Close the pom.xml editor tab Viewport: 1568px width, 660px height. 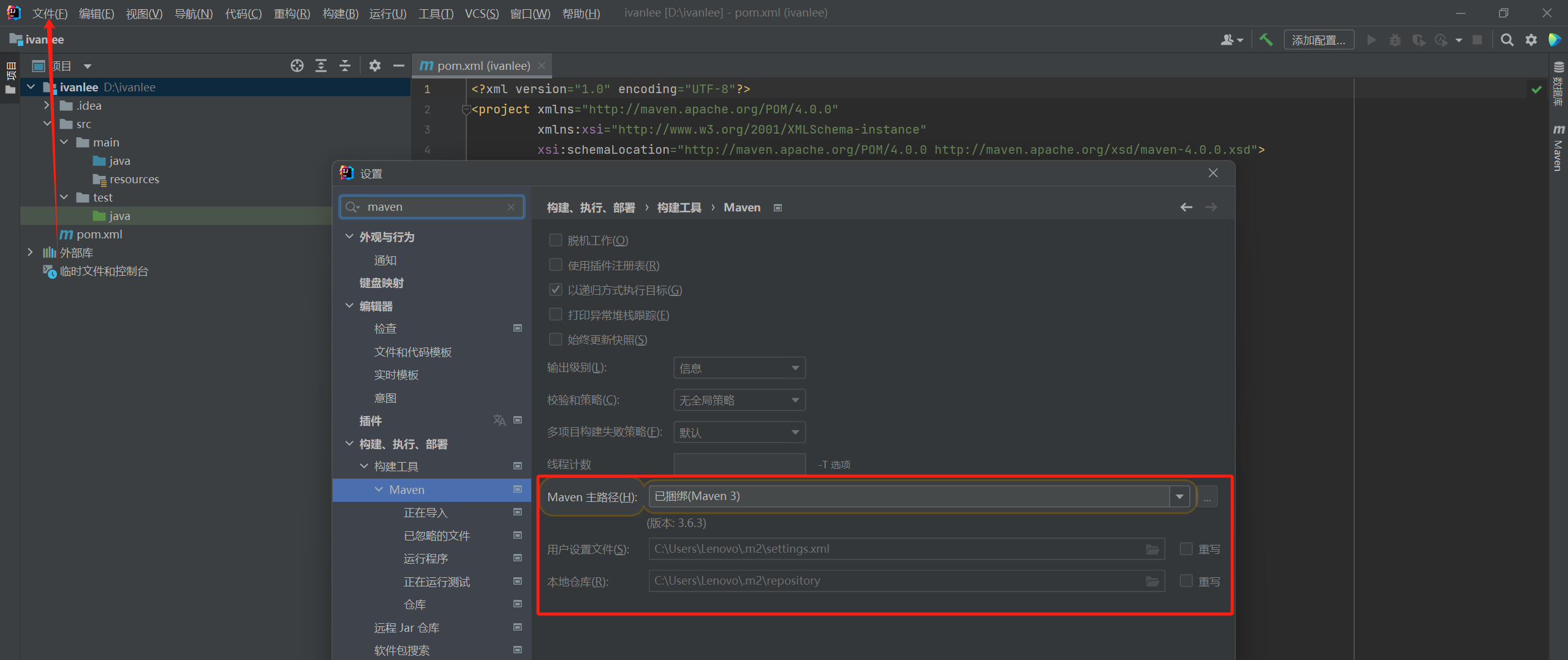pos(542,66)
